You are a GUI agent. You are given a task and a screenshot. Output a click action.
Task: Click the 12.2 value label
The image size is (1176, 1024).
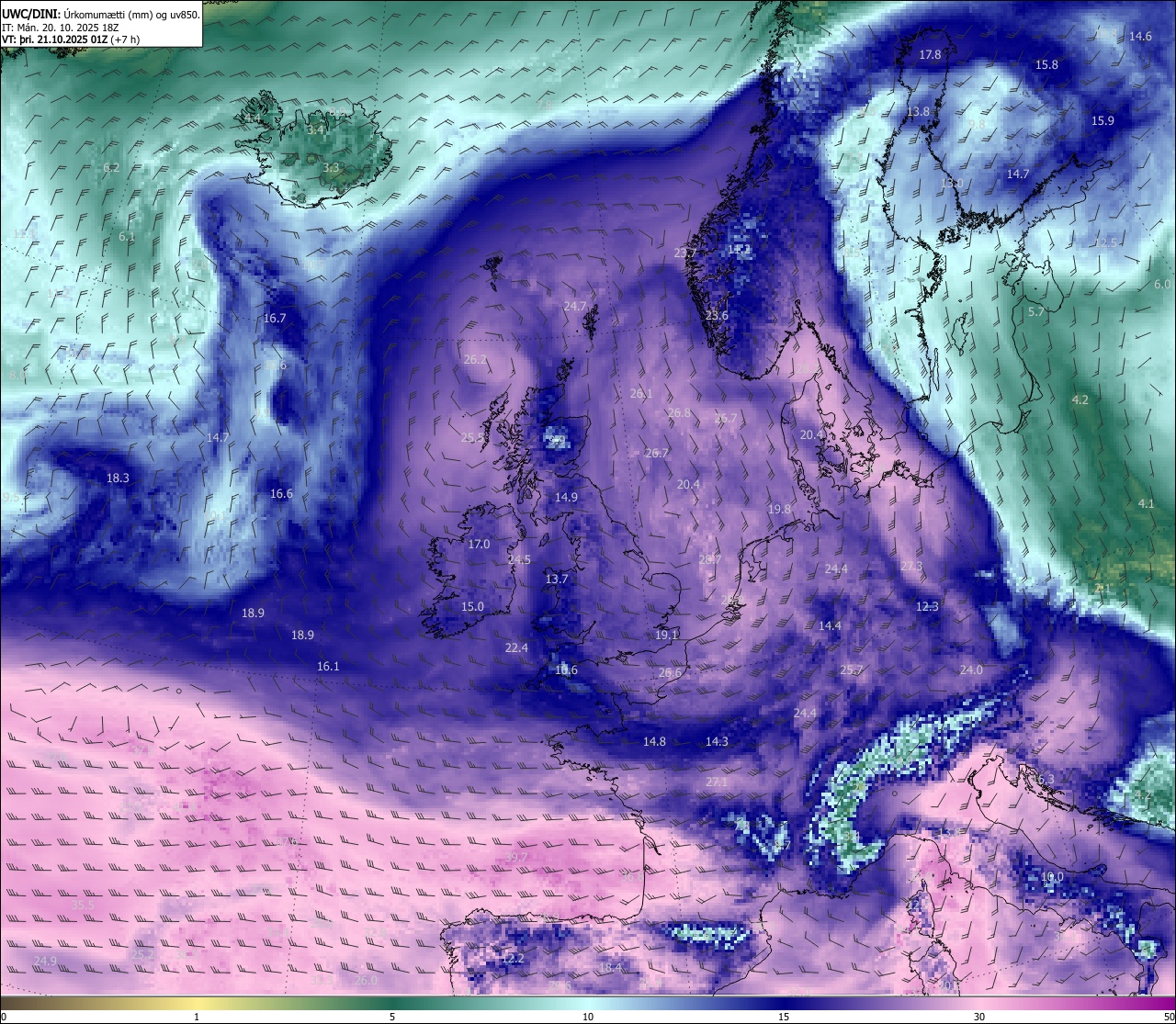513,959
